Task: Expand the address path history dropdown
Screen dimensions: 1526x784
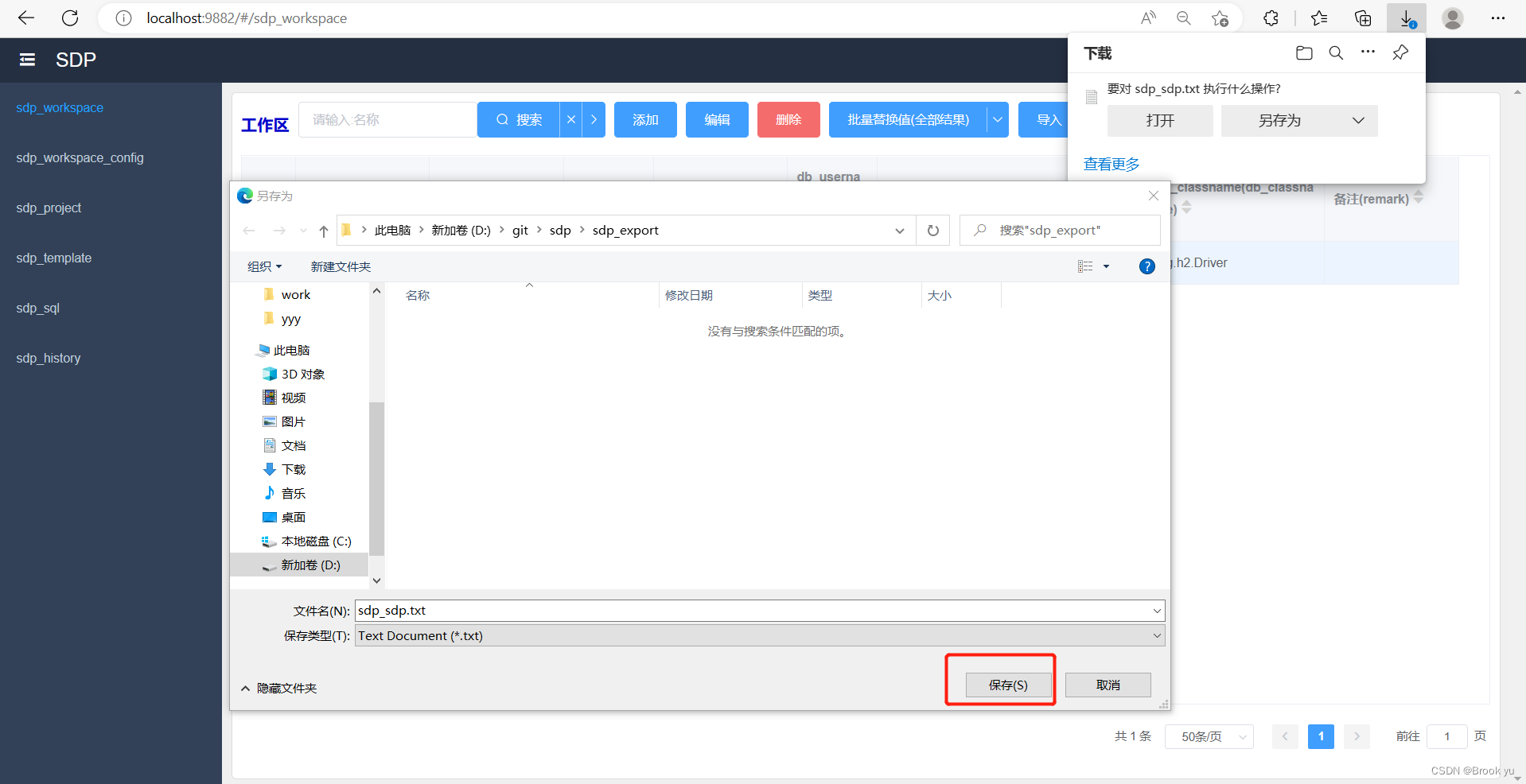Action: point(900,231)
